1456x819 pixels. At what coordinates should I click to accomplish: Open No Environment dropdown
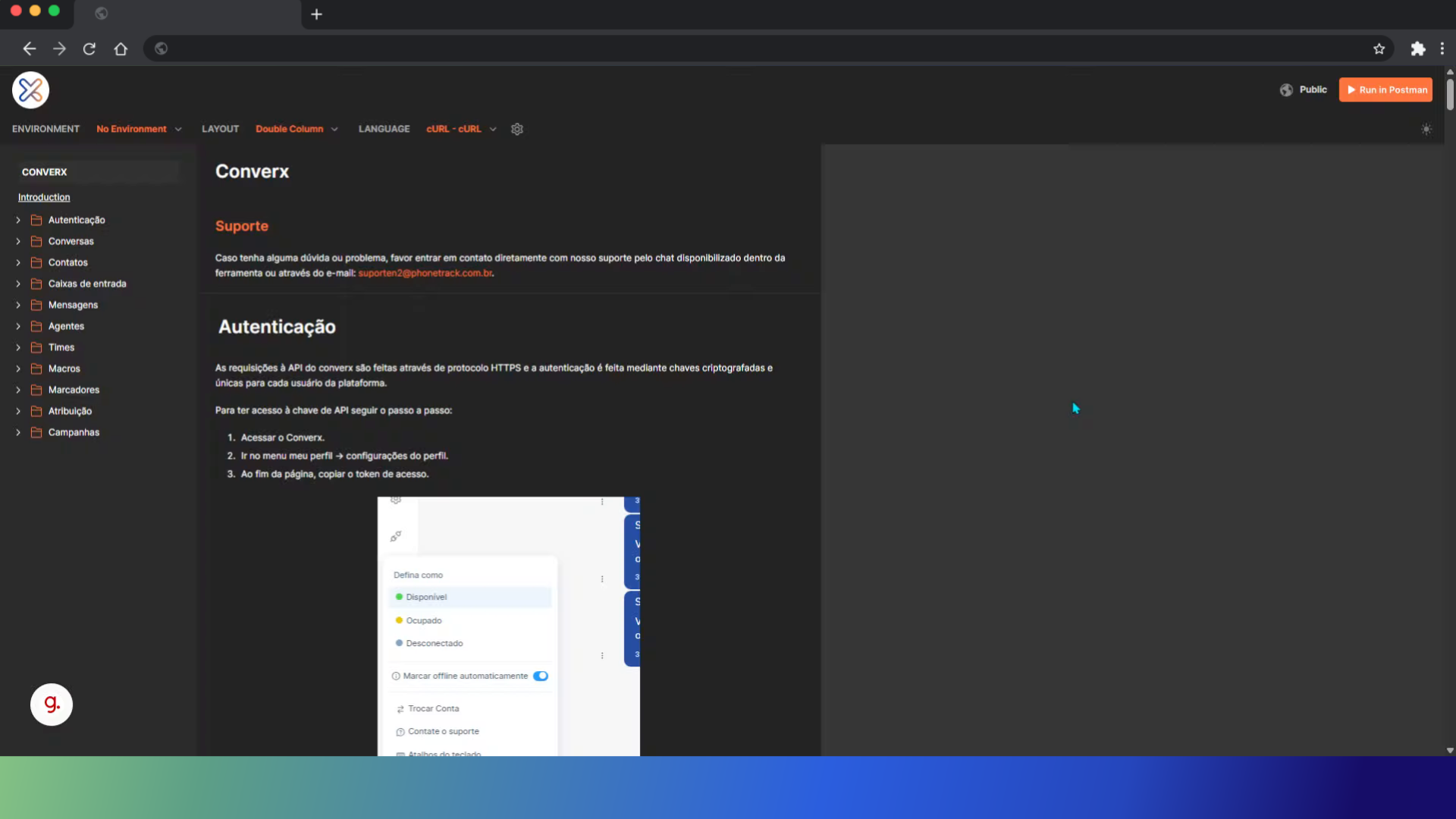point(139,129)
